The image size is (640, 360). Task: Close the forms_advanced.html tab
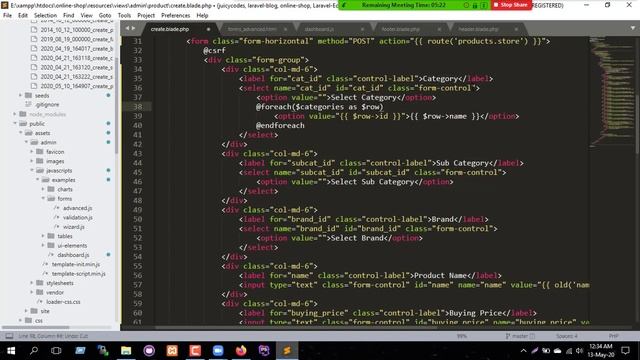tap(285, 29)
